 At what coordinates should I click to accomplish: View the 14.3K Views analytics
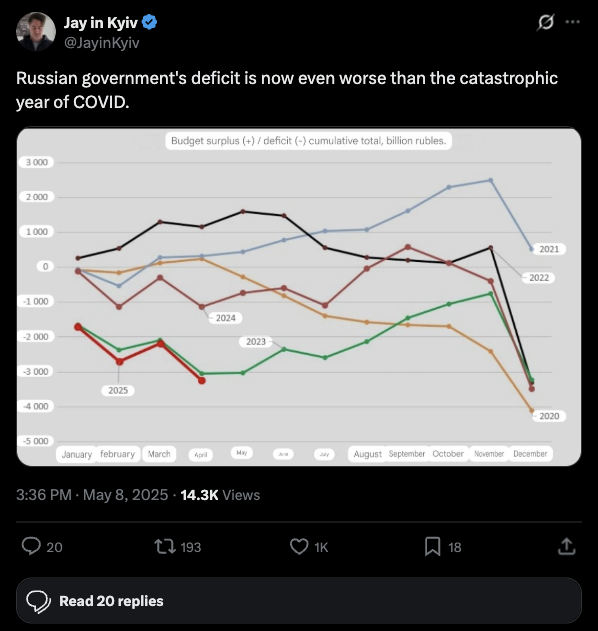[220, 495]
